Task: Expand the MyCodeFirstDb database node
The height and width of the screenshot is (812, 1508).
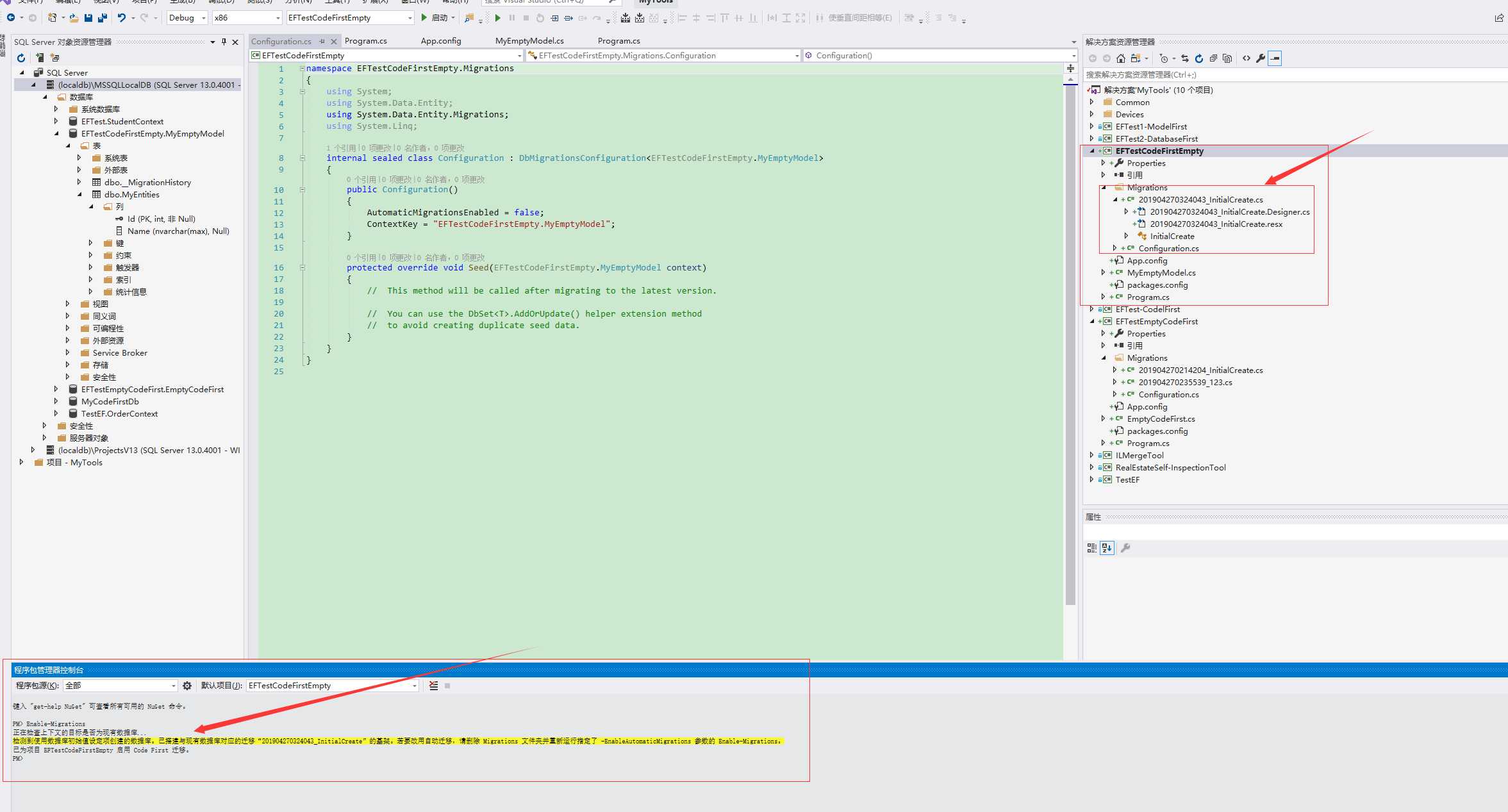Action: [56, 402]
